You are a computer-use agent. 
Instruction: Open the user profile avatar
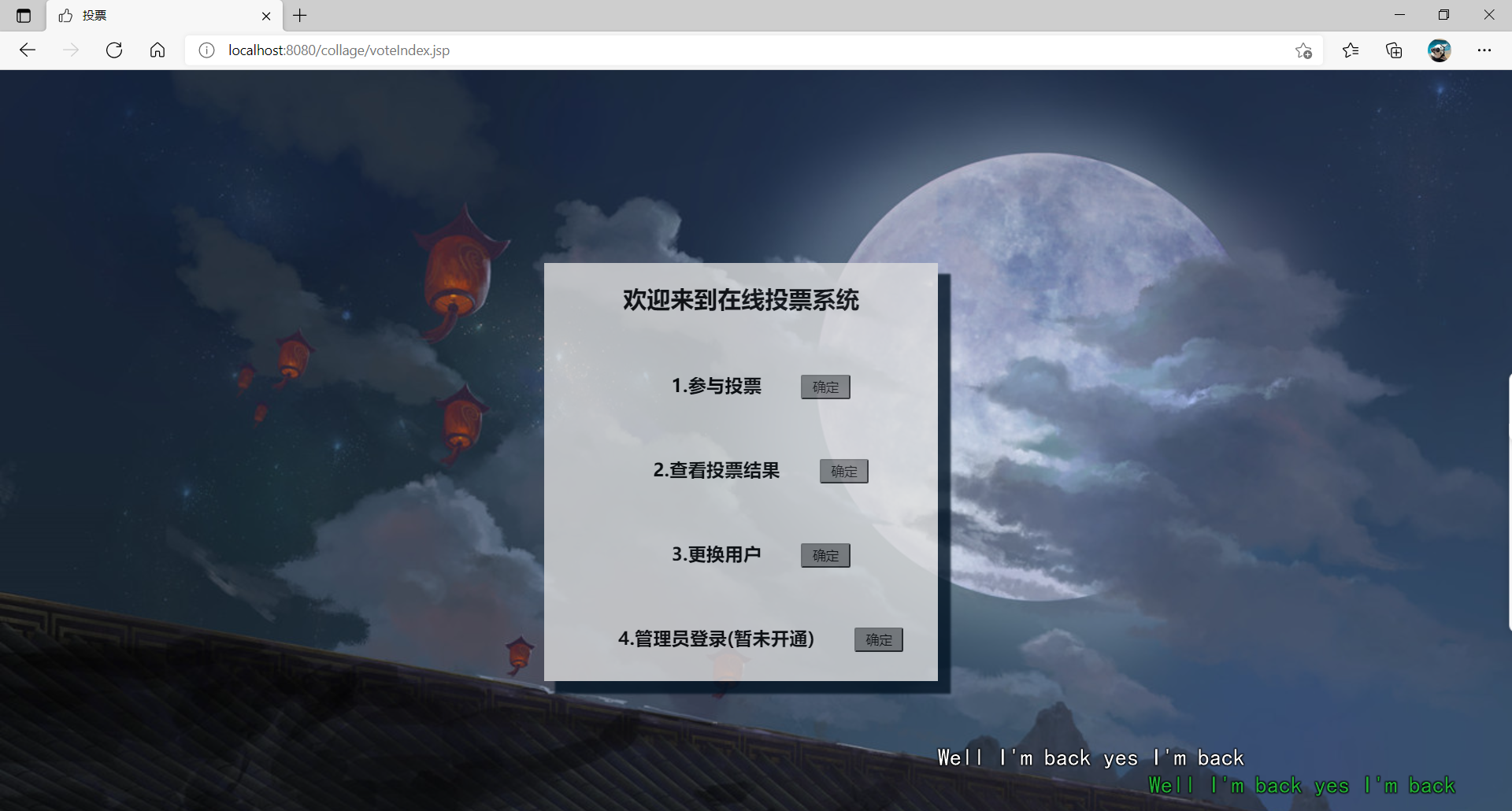[1440, 50]
